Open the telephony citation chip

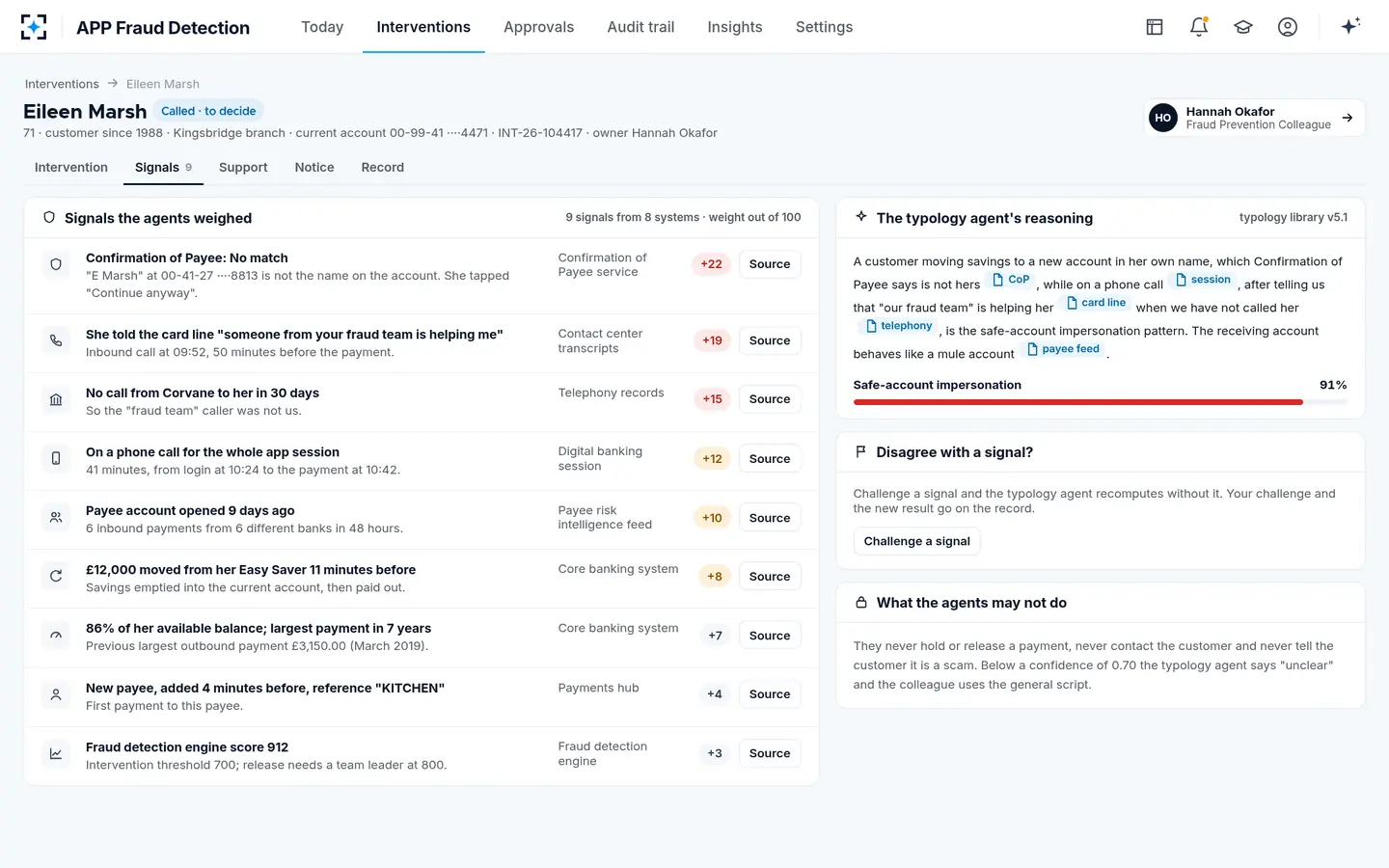click(898, 326)
